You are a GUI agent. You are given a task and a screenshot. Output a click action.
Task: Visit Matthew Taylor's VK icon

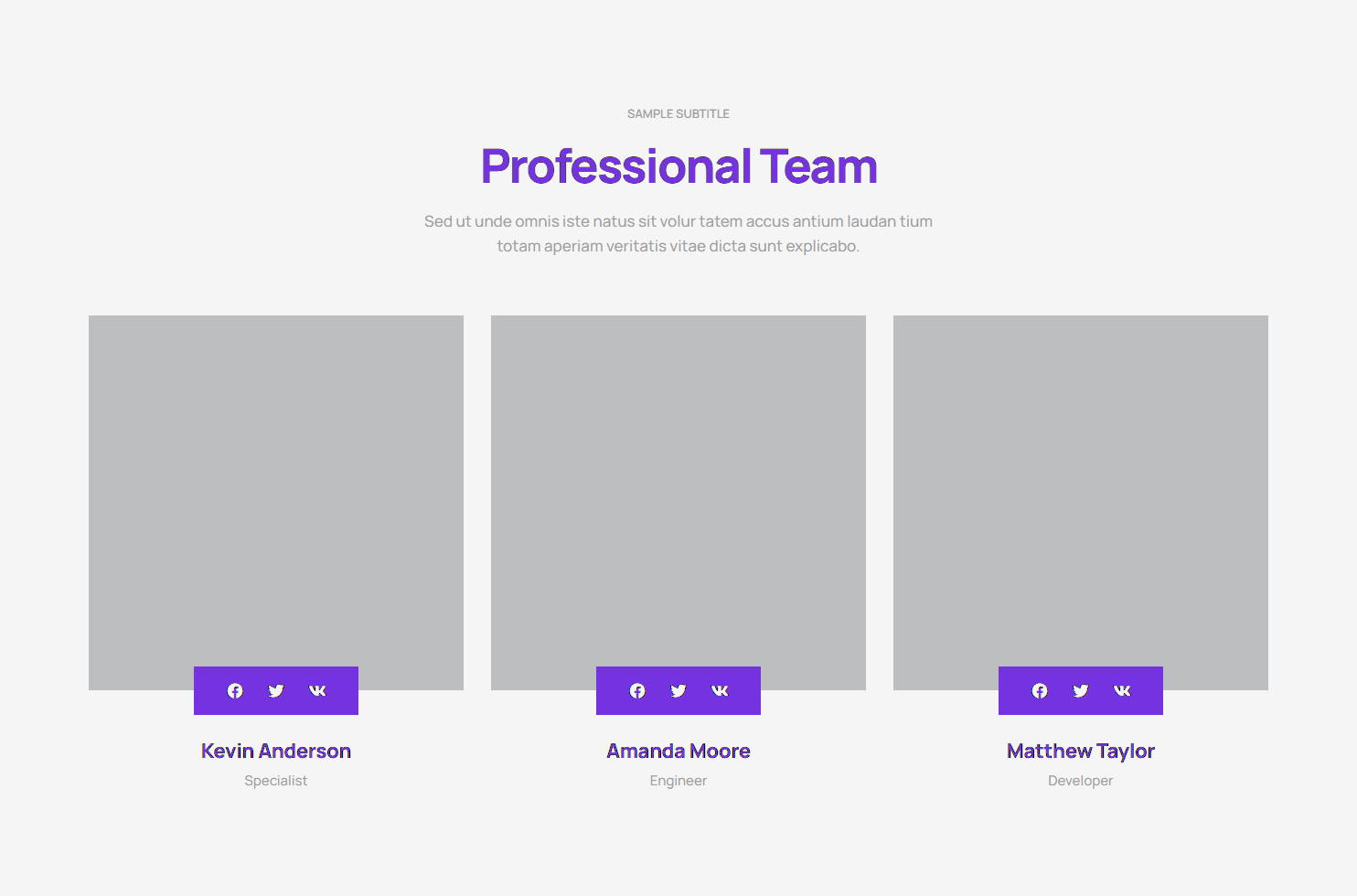(x=1122, y=691)
